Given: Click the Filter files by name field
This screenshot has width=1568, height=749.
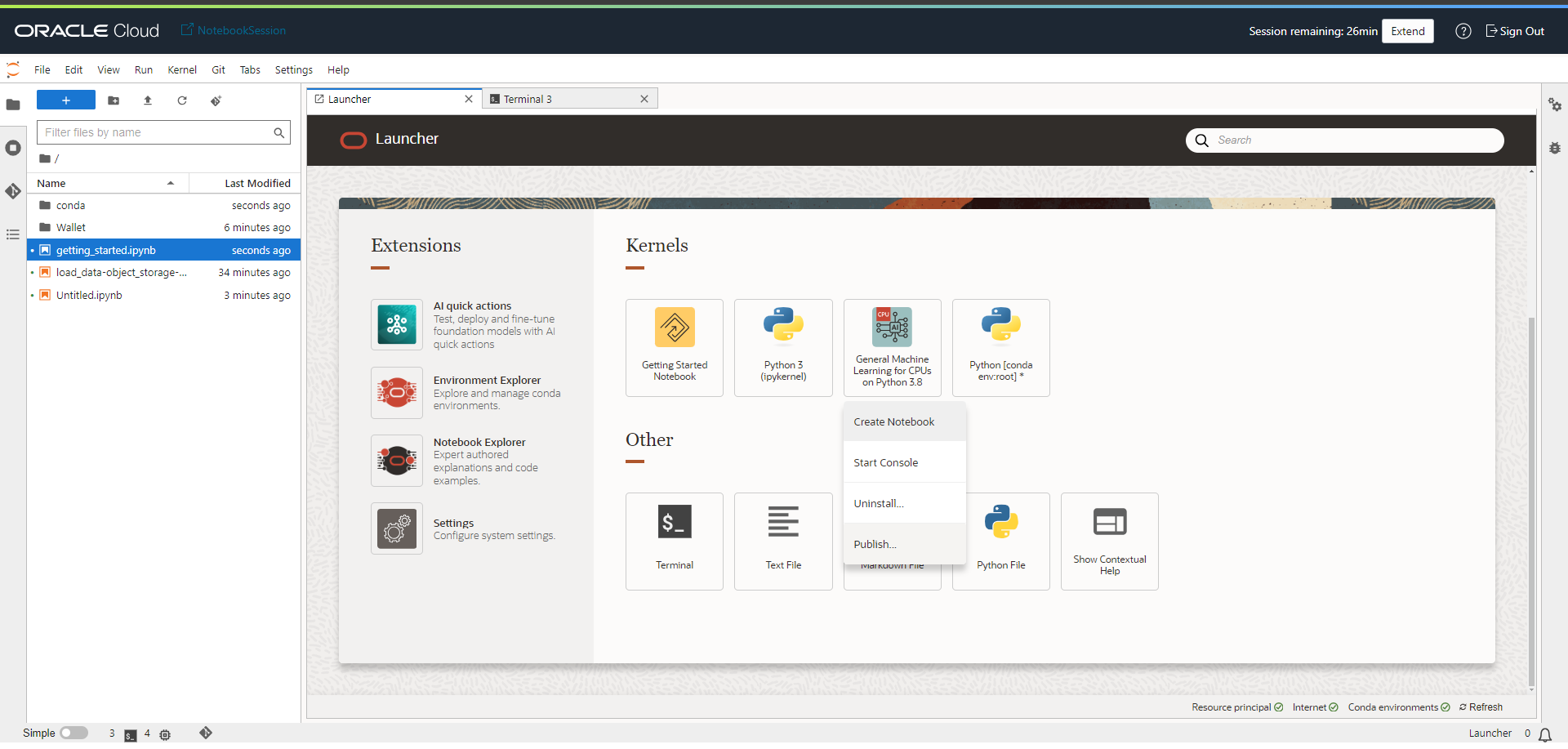Looking at the screenshot, I should (163, 132).
